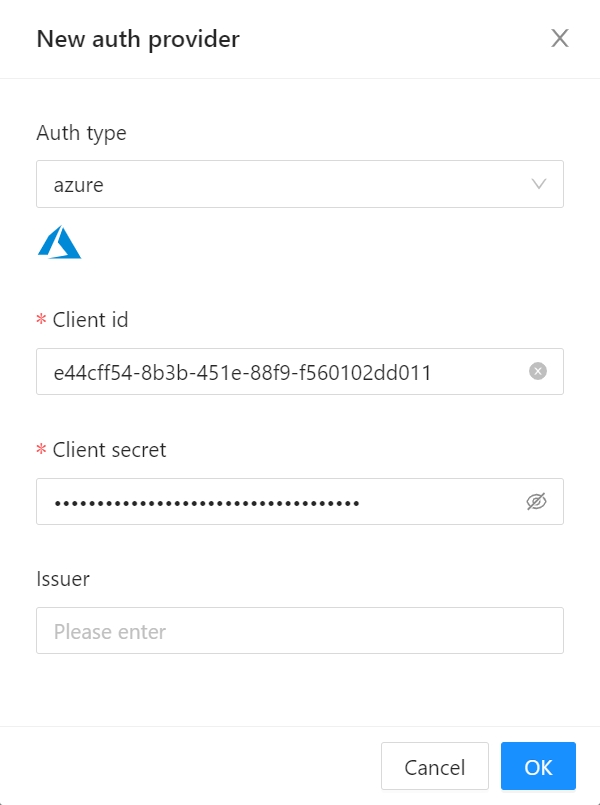Click the empty Issuer input field

coord(299,631)
